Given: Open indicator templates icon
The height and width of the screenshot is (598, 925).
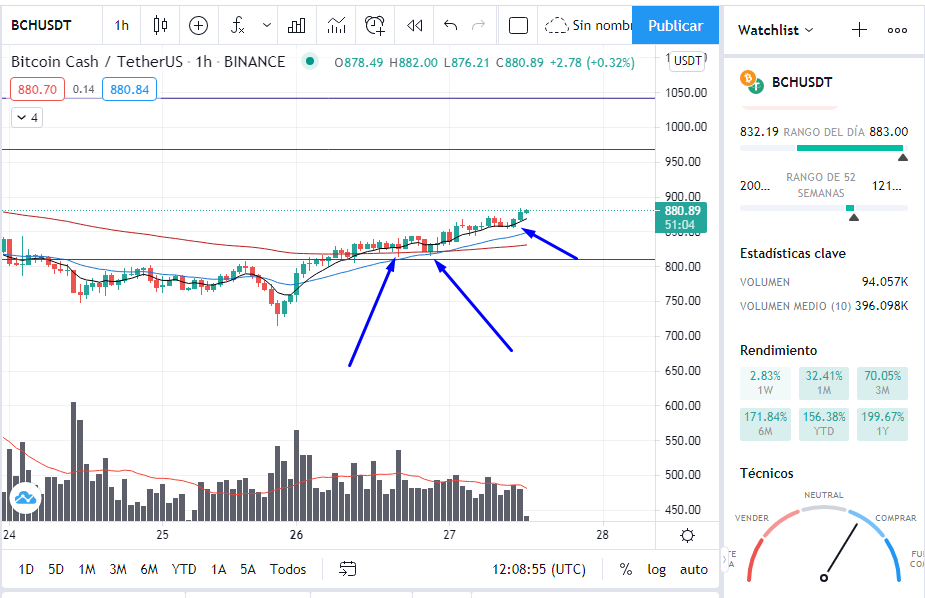Looking at the screenshot, I should pyautogui.click(x=336, y=25).
